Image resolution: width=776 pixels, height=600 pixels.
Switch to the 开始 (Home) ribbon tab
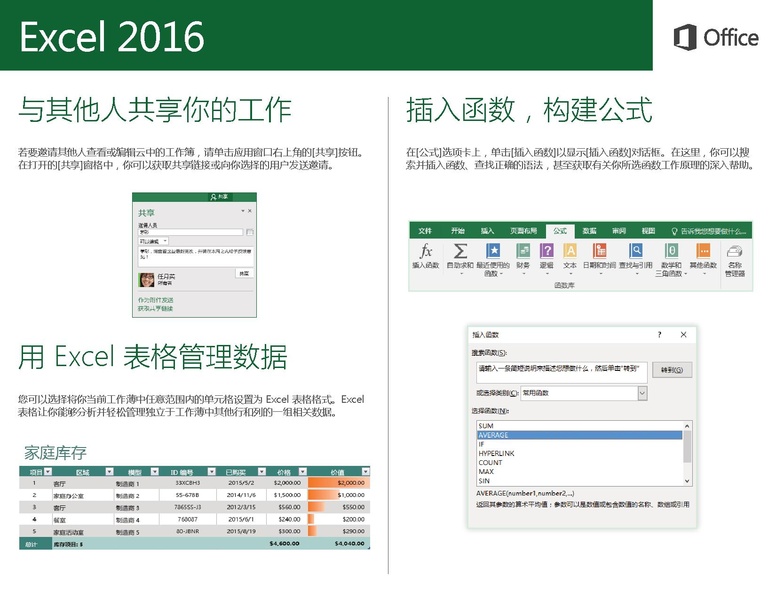(x=458, y=231)
